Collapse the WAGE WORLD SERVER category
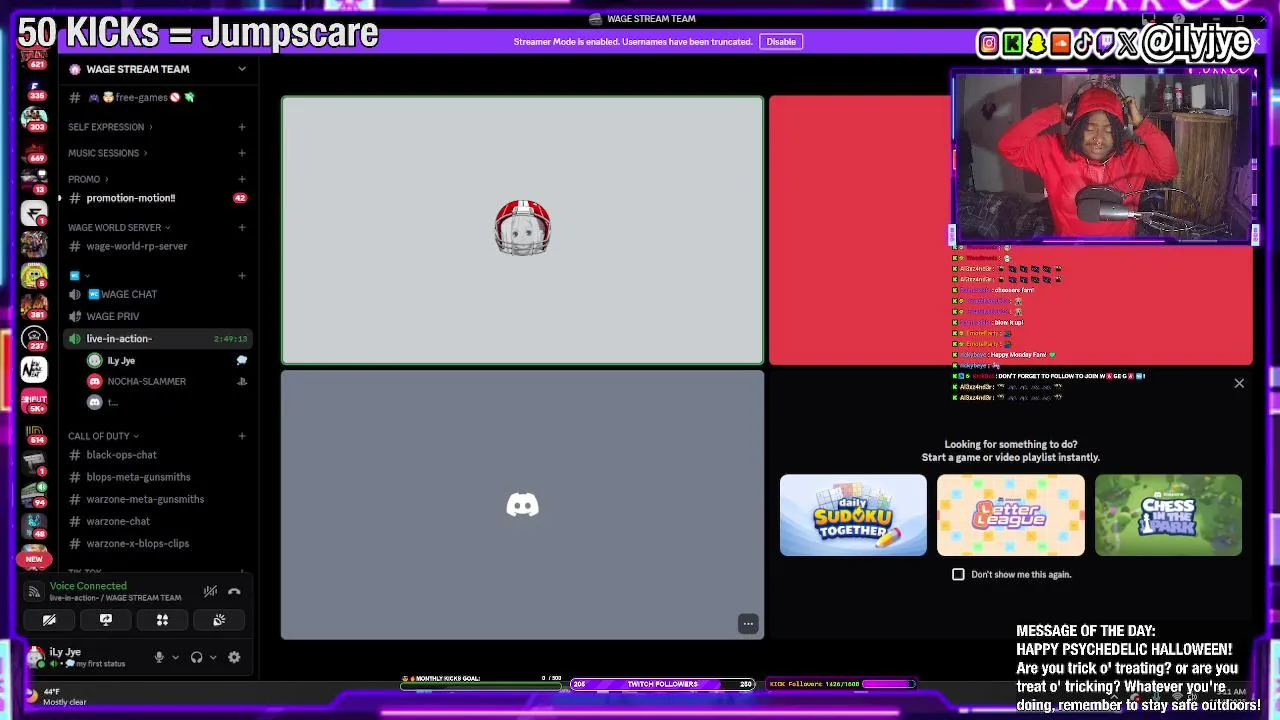This screenshot has height=720, width=1280. (x=119, y=227)
